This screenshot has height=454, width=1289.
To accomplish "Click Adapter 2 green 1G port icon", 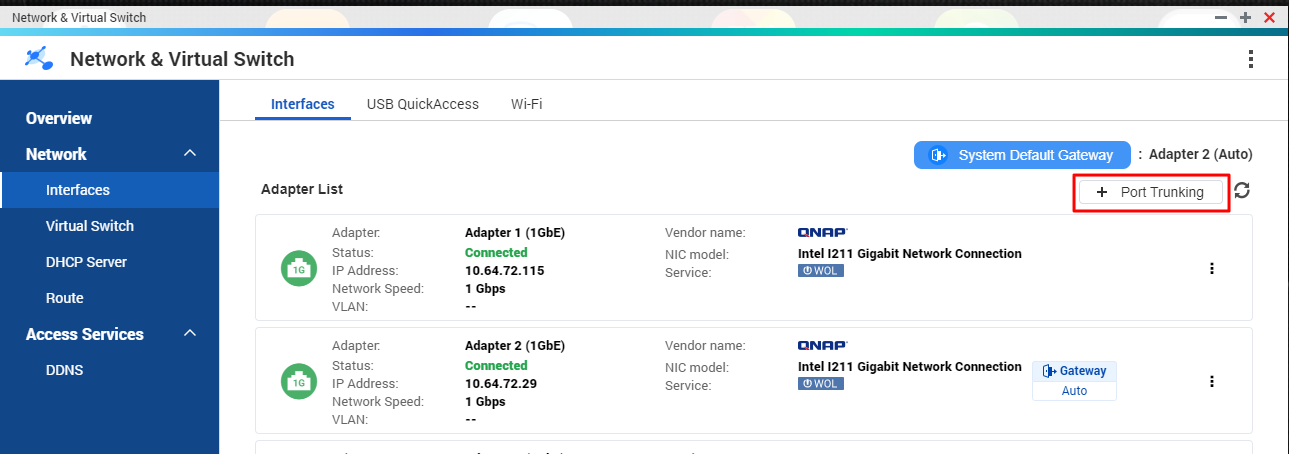I will tap(297, 381).
